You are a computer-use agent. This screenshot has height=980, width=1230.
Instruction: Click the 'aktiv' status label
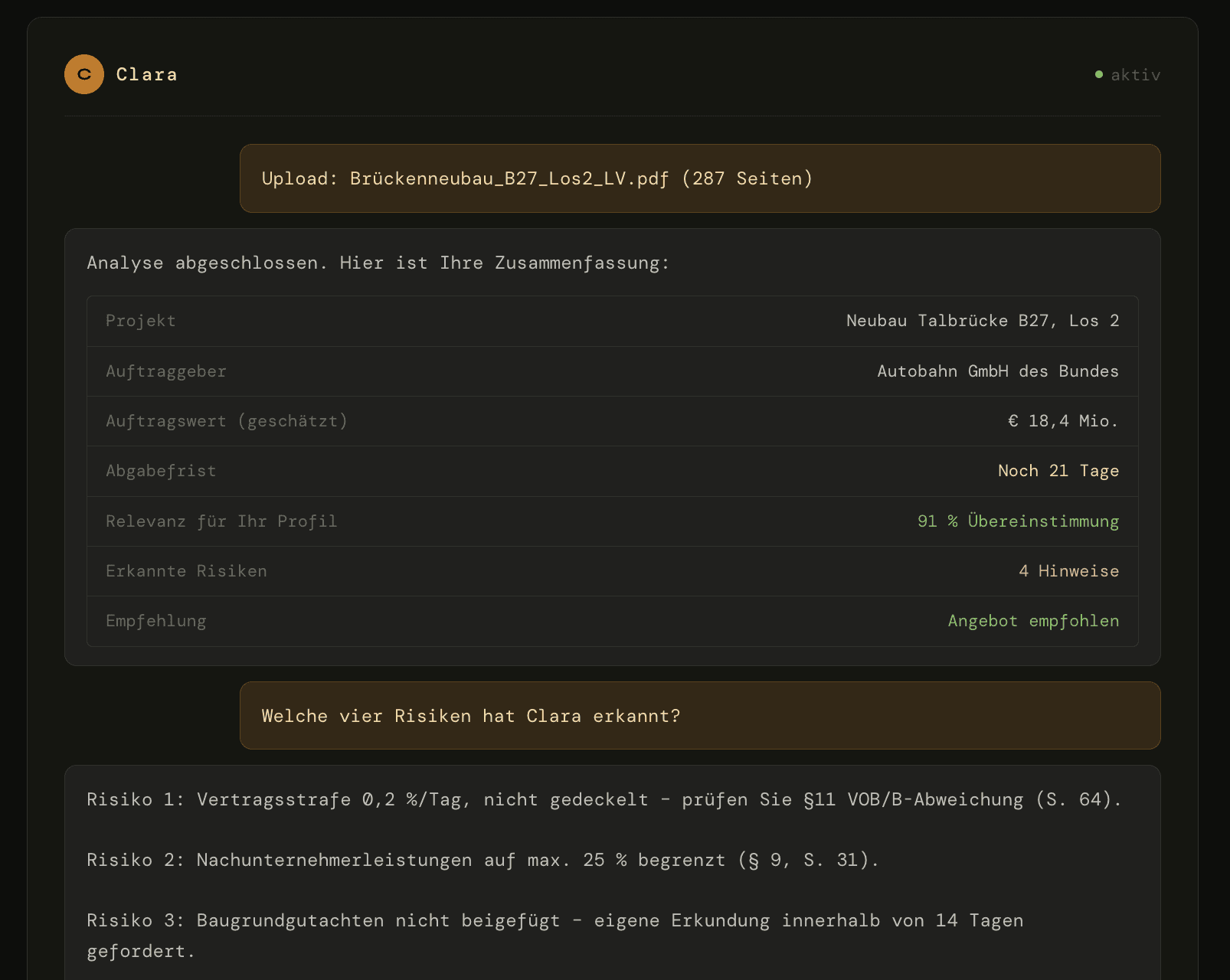[1136, 74]
